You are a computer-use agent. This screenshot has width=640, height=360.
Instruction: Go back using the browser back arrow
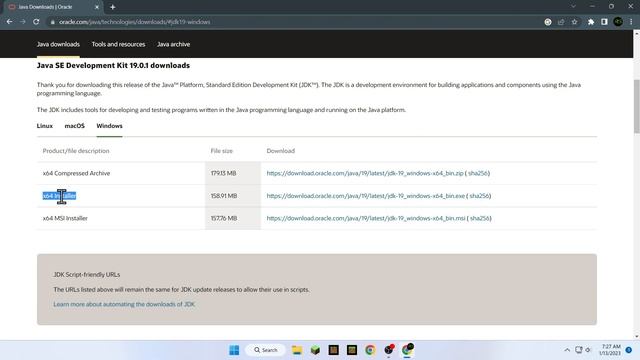(x=9, y=22)
